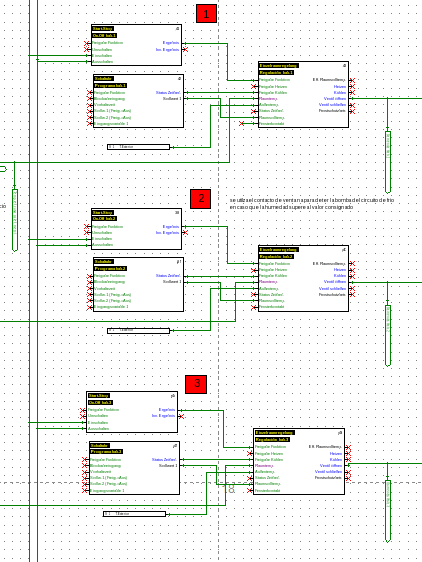Click the Spanish comment text about contacto de ventana
This screenshot has height=562, width=422.
click(312, 204)
